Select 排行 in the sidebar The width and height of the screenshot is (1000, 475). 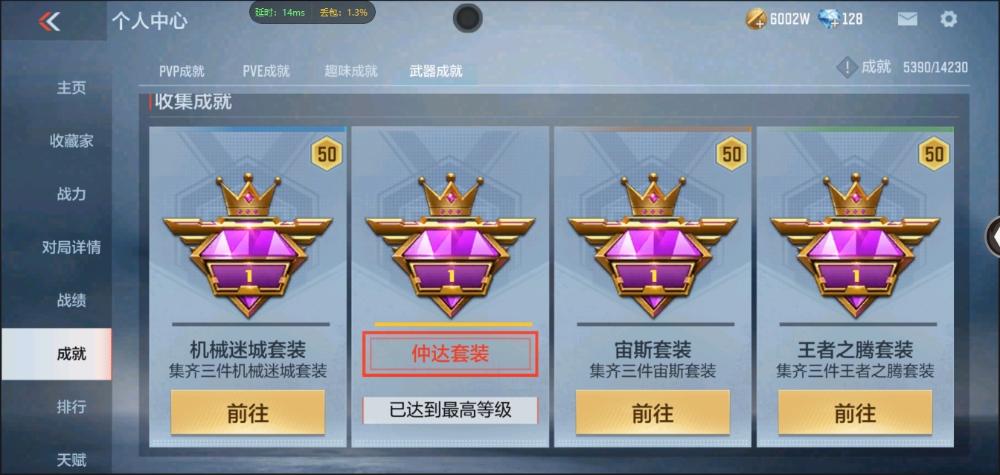click(71, 407)
